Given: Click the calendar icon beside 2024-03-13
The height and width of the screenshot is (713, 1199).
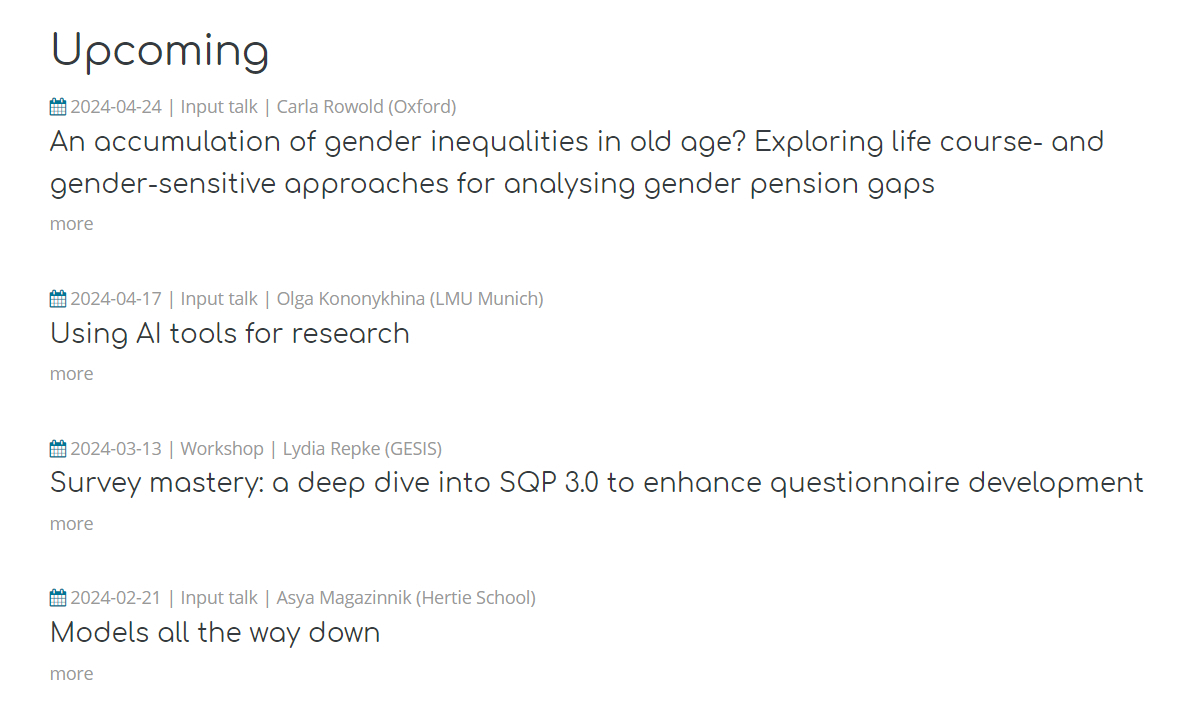Looking at the screenshot, I should 58,449.
